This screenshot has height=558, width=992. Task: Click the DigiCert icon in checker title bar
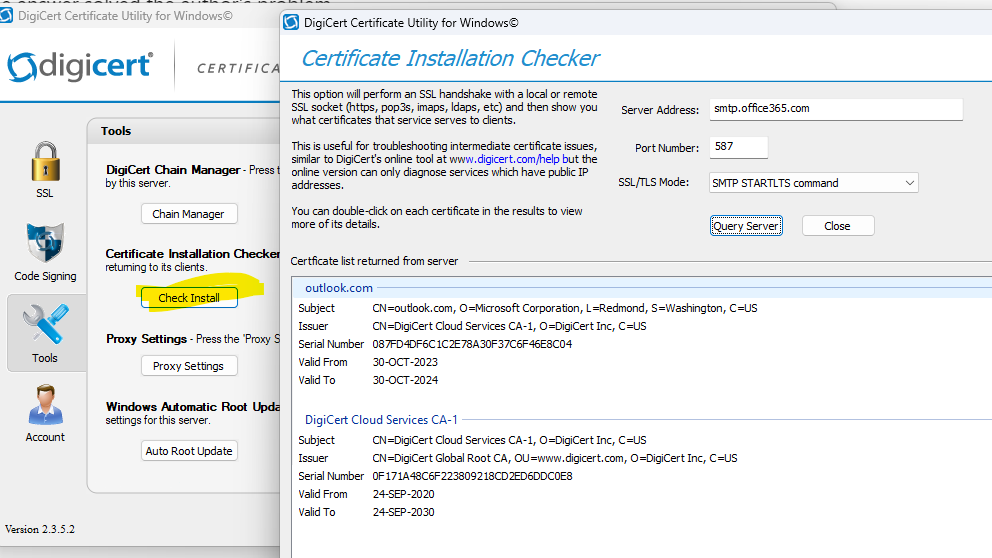[291, 23]
